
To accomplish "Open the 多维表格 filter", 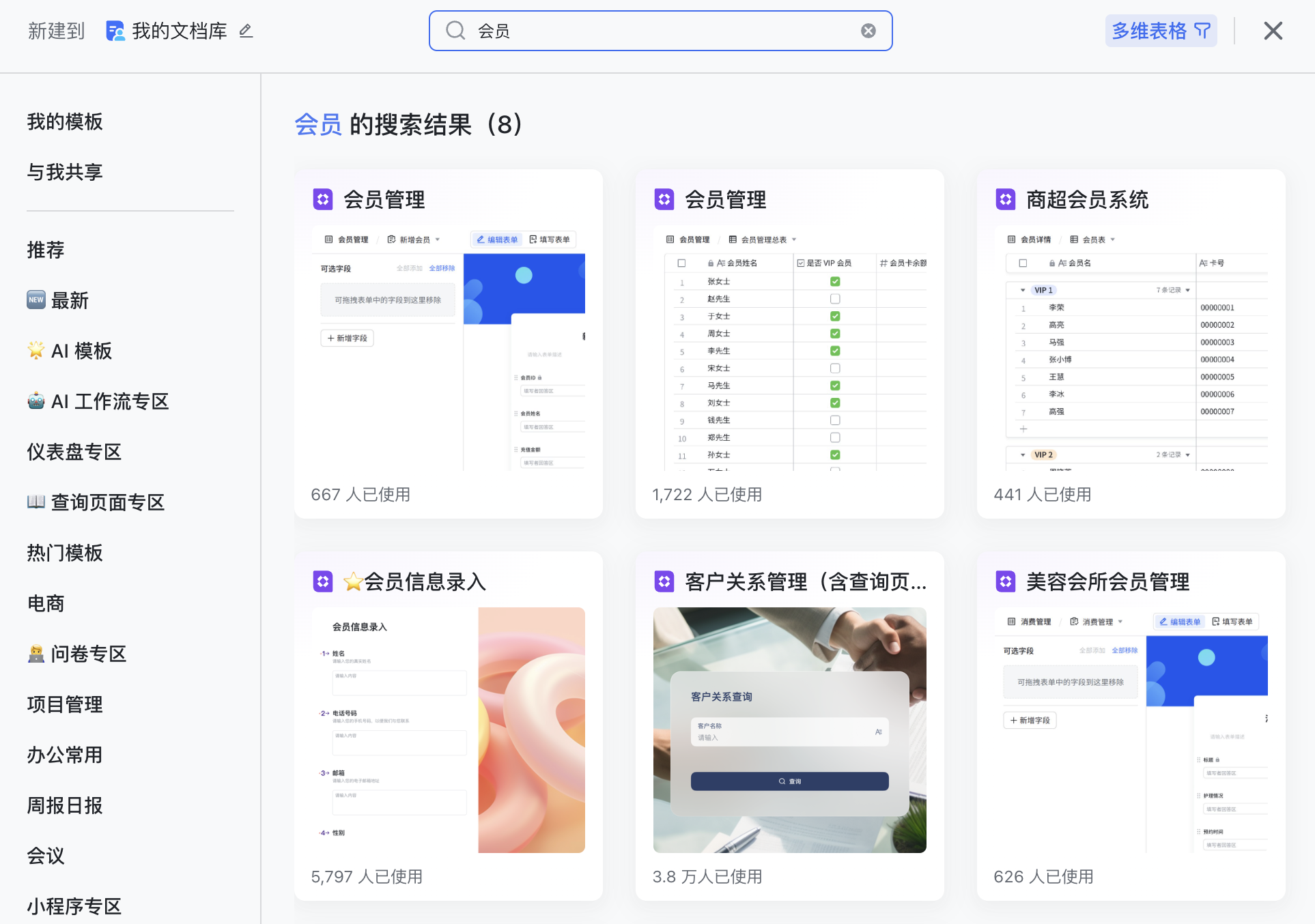I will pyautogui.click(x=1161, y=31).
